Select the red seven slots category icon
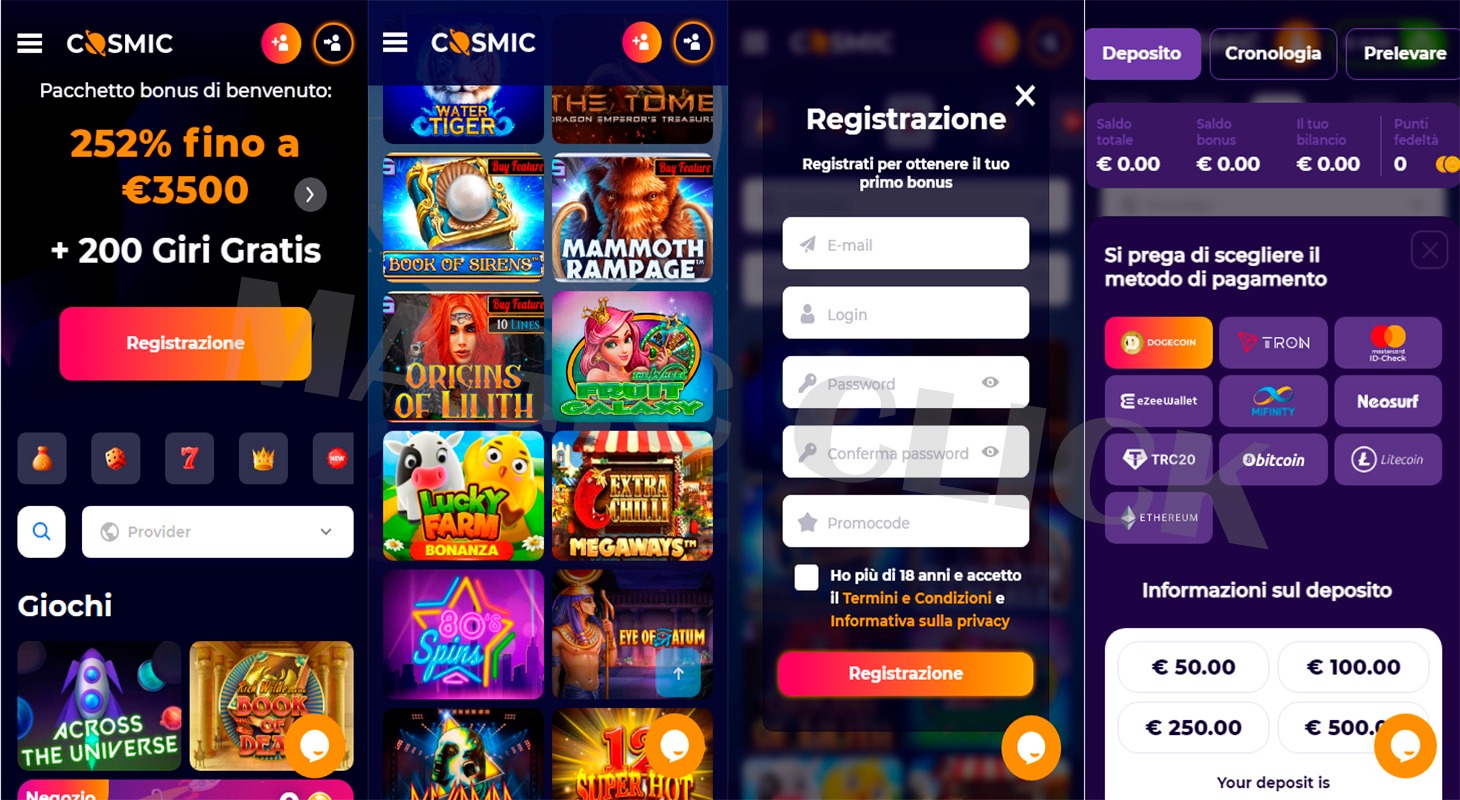 [189, 459]
